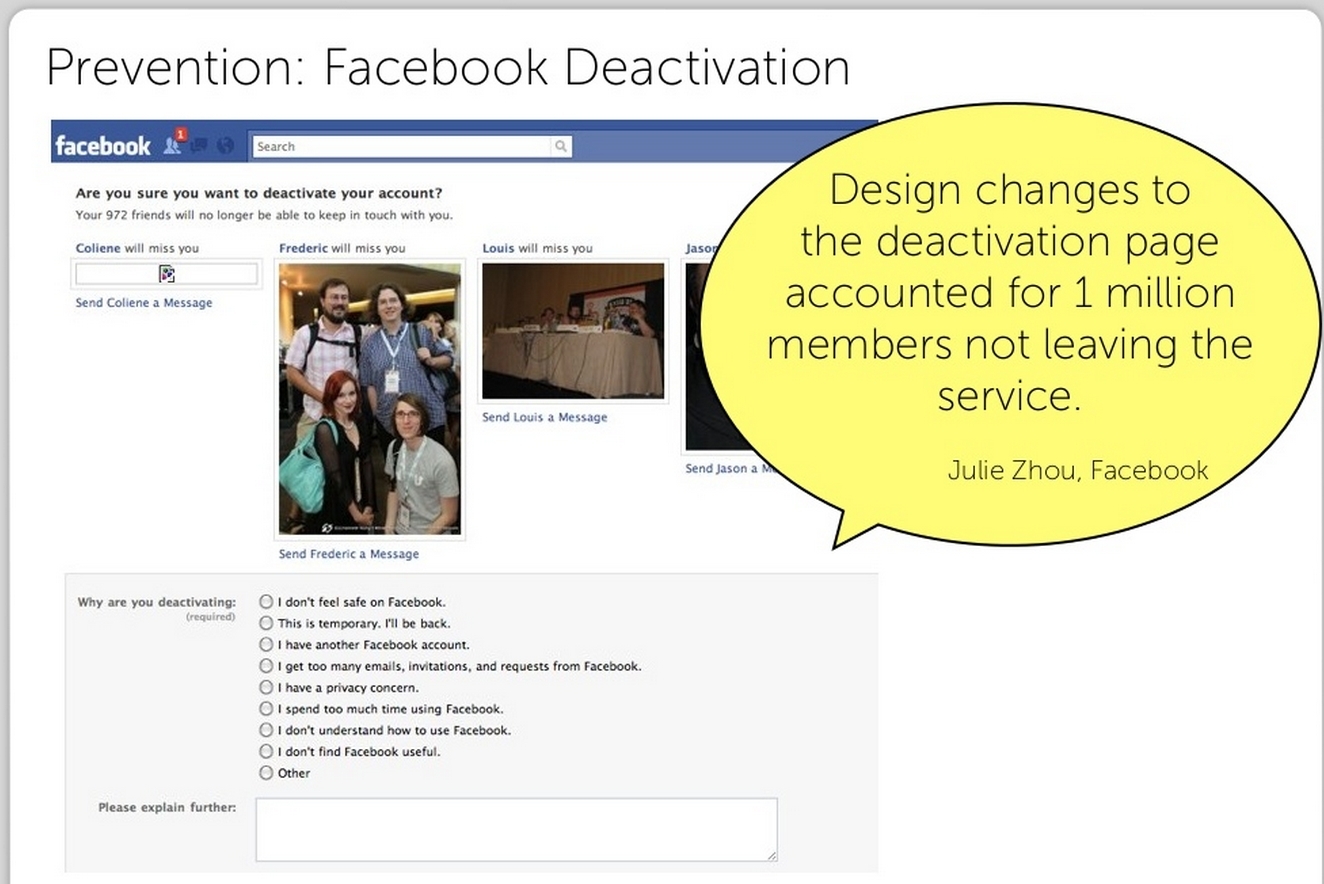Open the notifications globe icon
This screenshot has height=884, width=1324.
(x=225, y=146)
